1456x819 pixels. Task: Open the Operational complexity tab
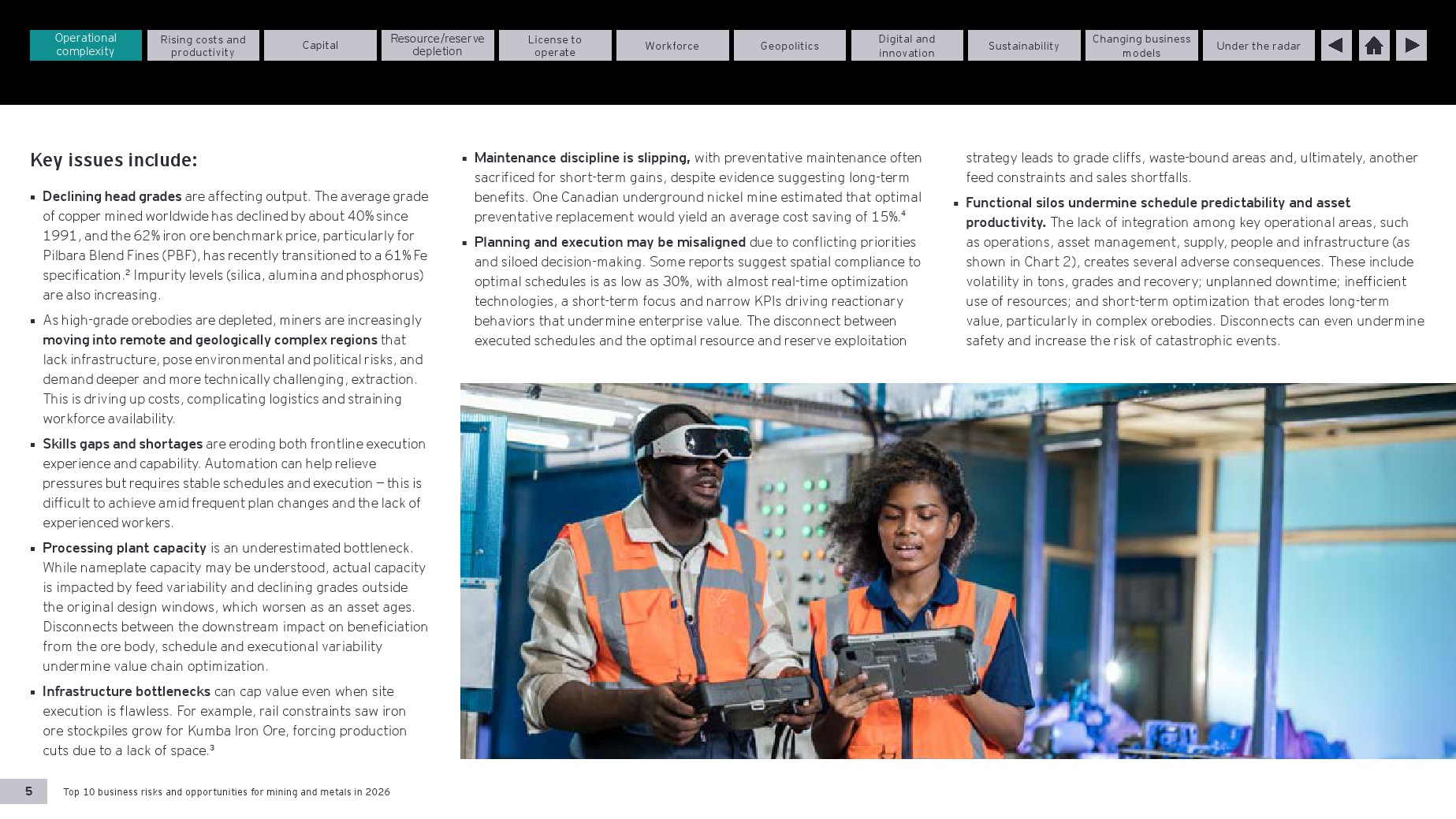[x=86, y=45]
